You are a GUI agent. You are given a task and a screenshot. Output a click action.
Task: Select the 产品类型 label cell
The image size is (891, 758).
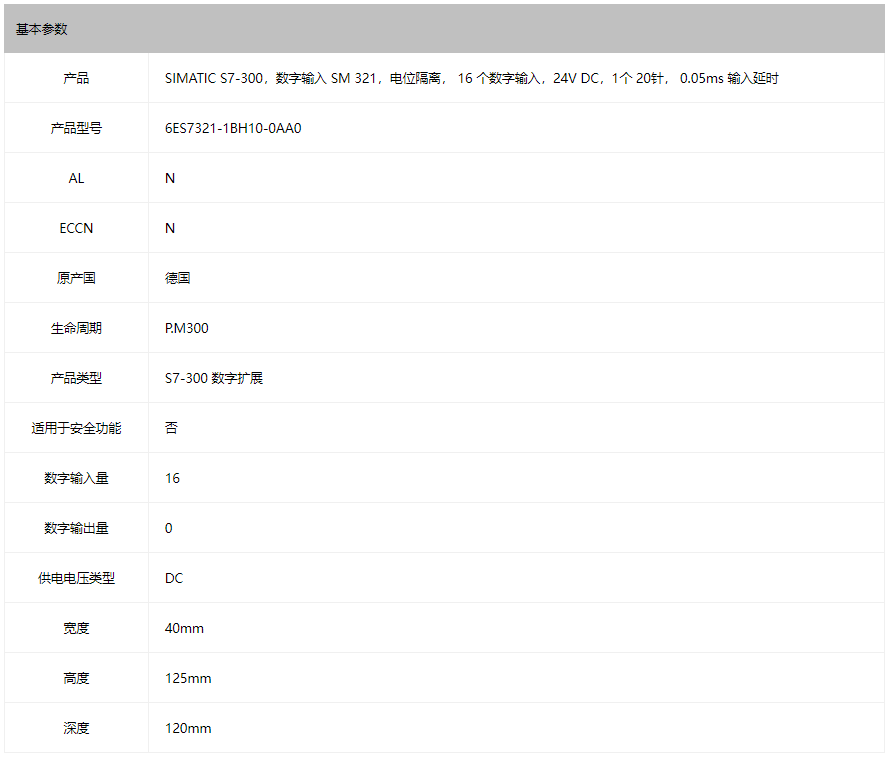76,378
